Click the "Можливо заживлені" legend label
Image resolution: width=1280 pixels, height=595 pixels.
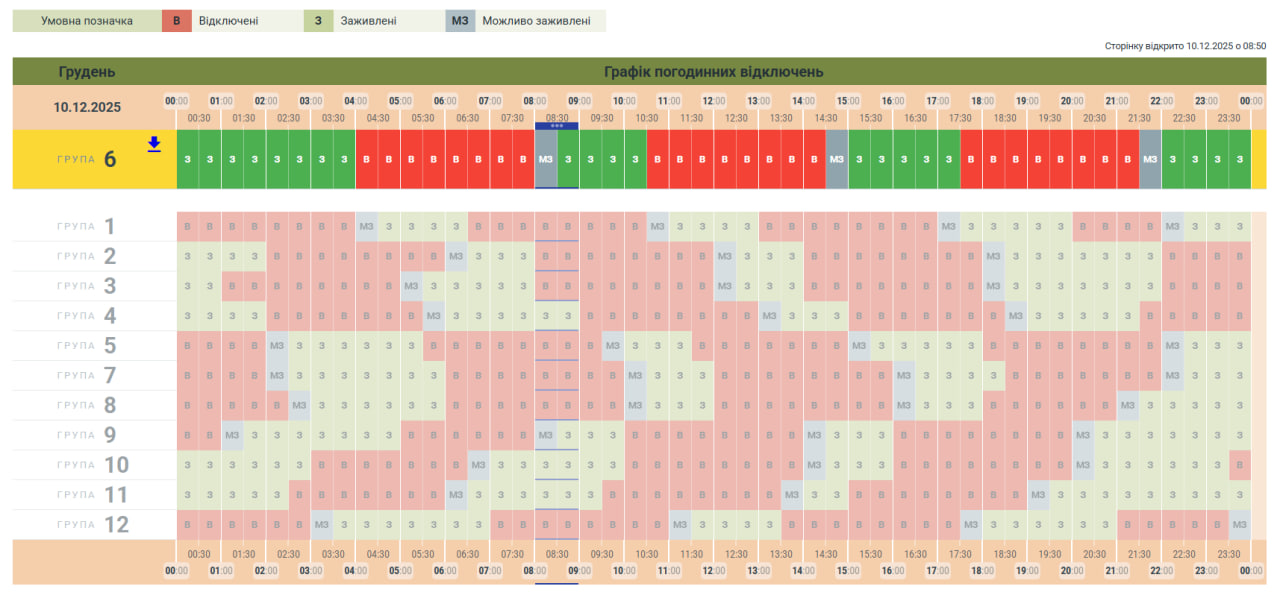[x=536, y=21]
